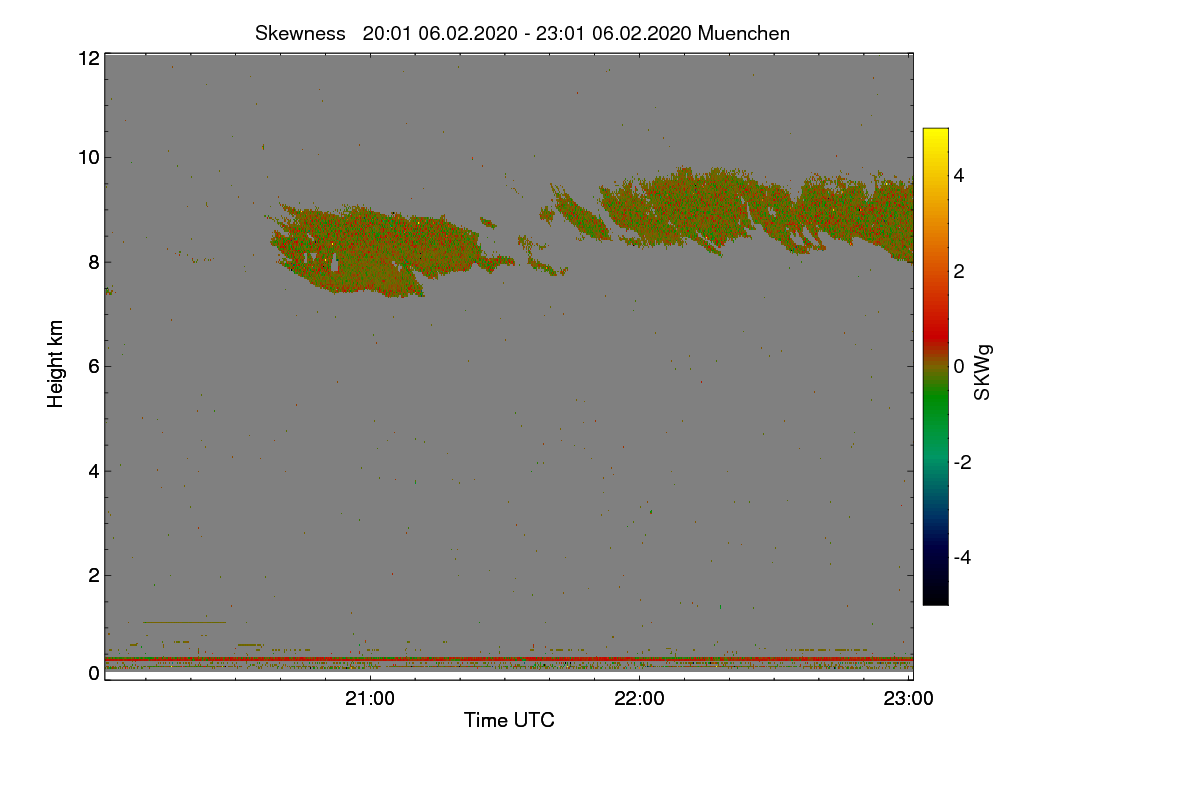Click the 'Time UTC' axis label
Screen dimensions: 1200x800
point(509,720)
